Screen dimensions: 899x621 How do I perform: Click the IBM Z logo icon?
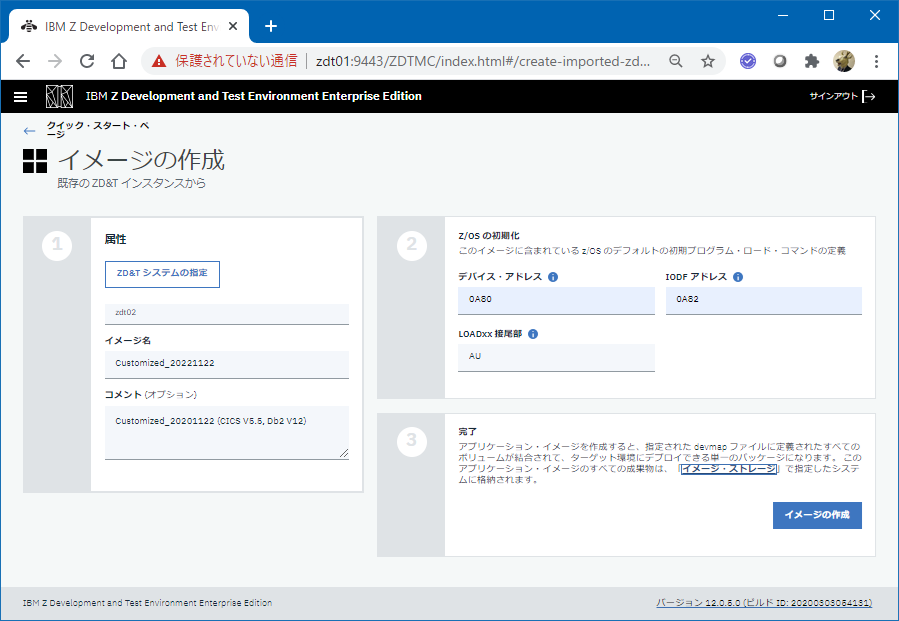click(60, 96)
